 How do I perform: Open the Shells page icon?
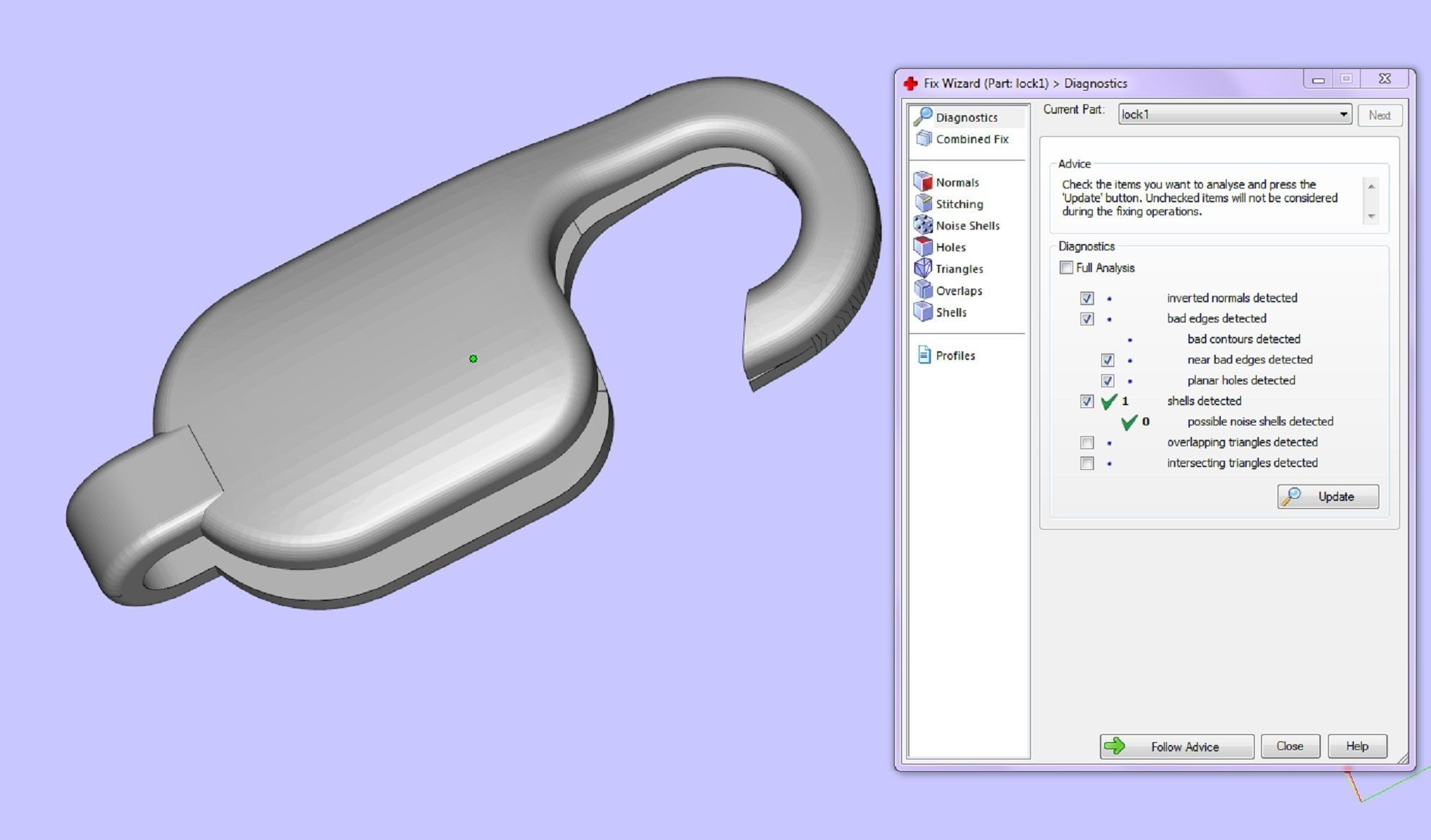click(923, 312)
